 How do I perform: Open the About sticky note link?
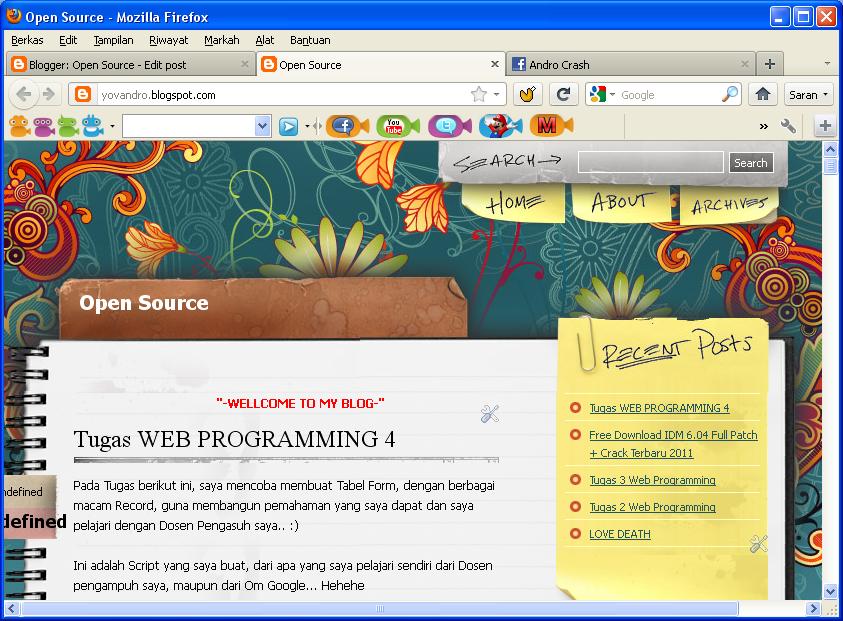[621, 202]
